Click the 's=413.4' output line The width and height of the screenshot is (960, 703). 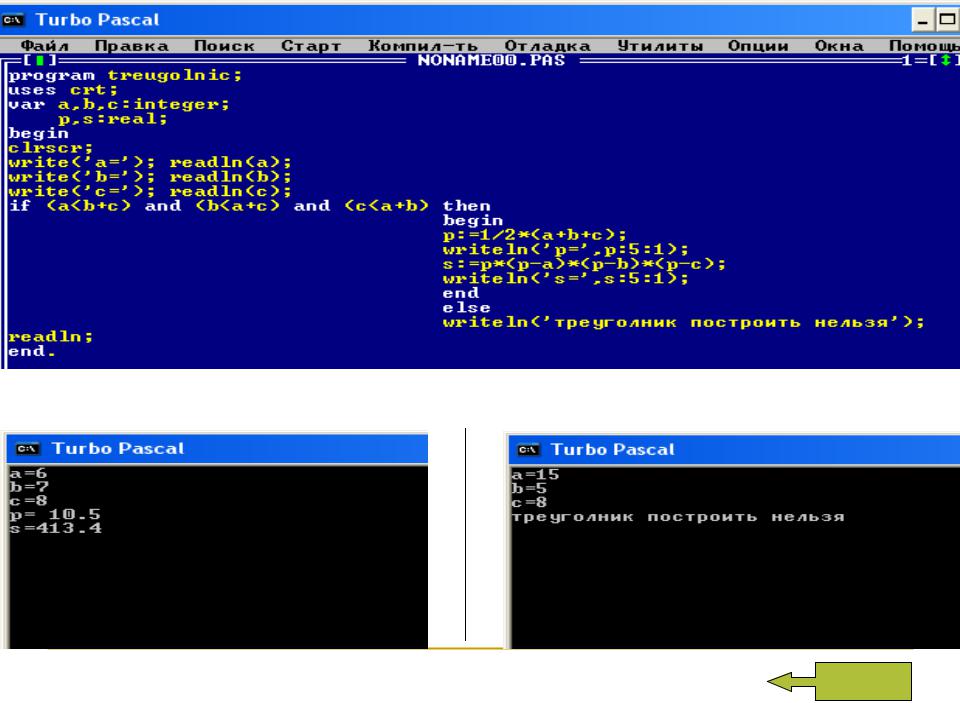[55, 528]
